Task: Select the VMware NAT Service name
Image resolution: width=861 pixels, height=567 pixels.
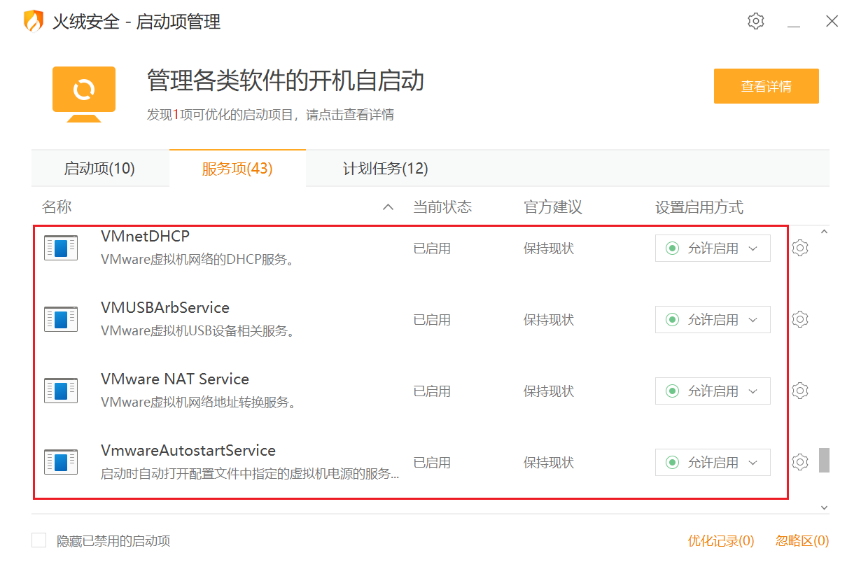Action: point(175,379)
